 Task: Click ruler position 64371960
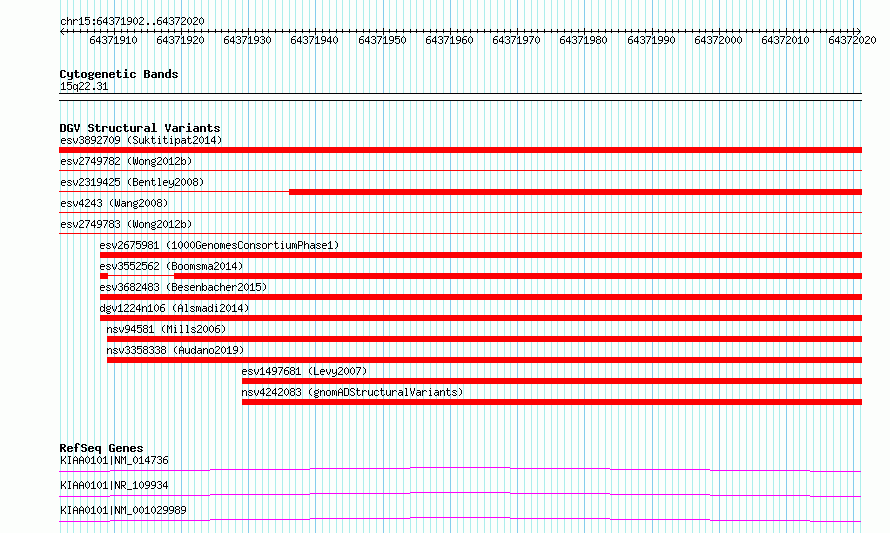[x=449, y=40]
